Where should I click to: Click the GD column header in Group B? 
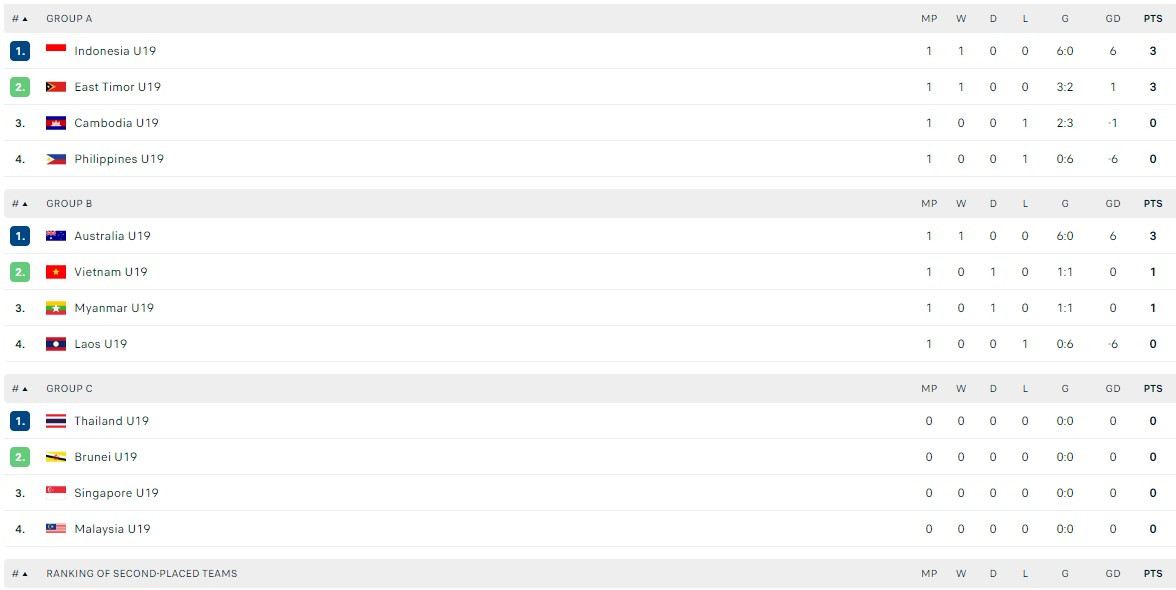click(x=1113, y=204)
